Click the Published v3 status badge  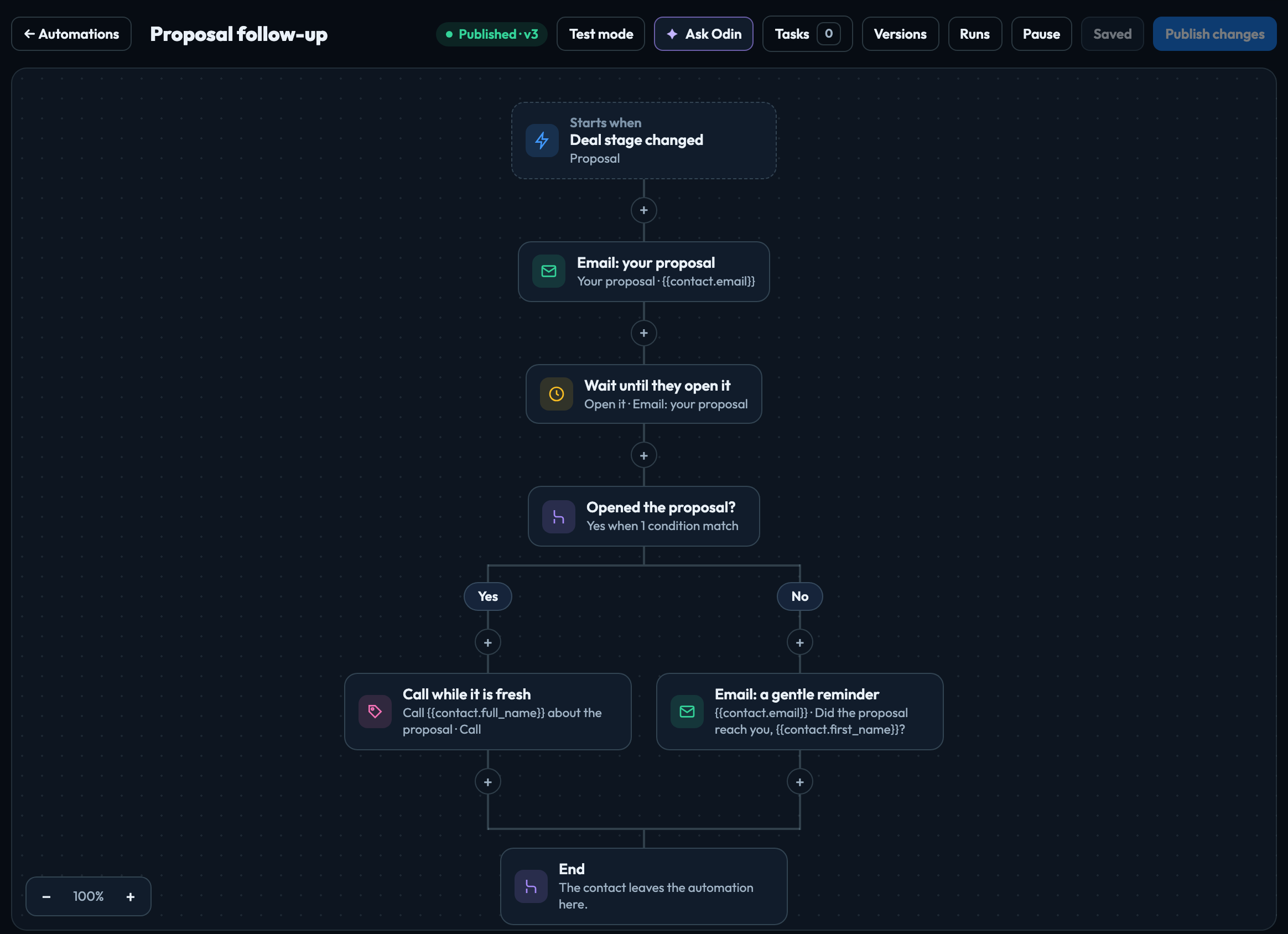pos(492,34)
